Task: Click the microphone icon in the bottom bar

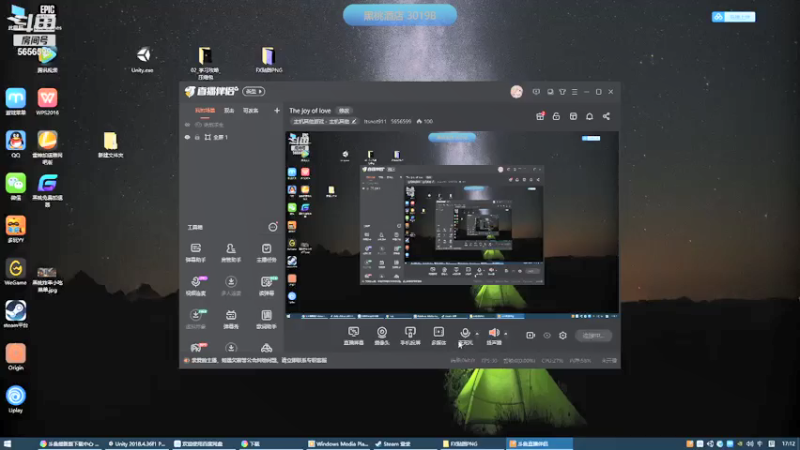Action: pyautogui.click(x=465, y=333)
